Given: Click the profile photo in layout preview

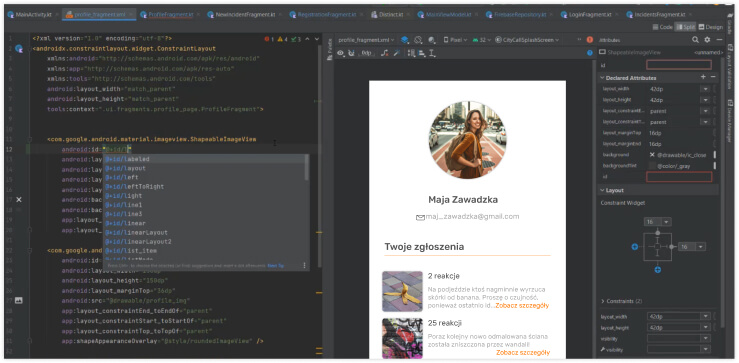Looking at the screenshot, I should pos(468,140).
